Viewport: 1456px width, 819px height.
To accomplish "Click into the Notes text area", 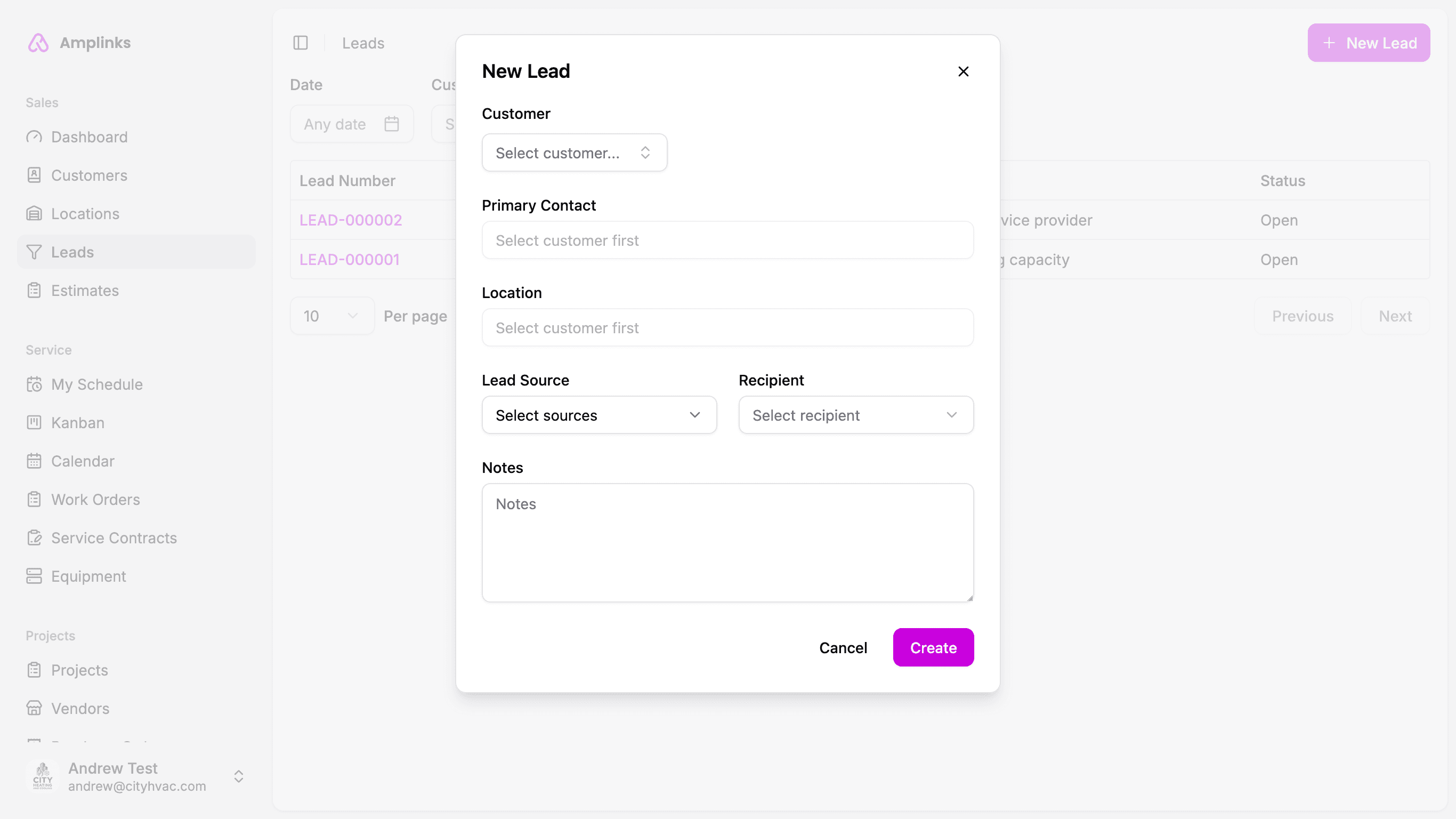I will [x=727, y=542].
